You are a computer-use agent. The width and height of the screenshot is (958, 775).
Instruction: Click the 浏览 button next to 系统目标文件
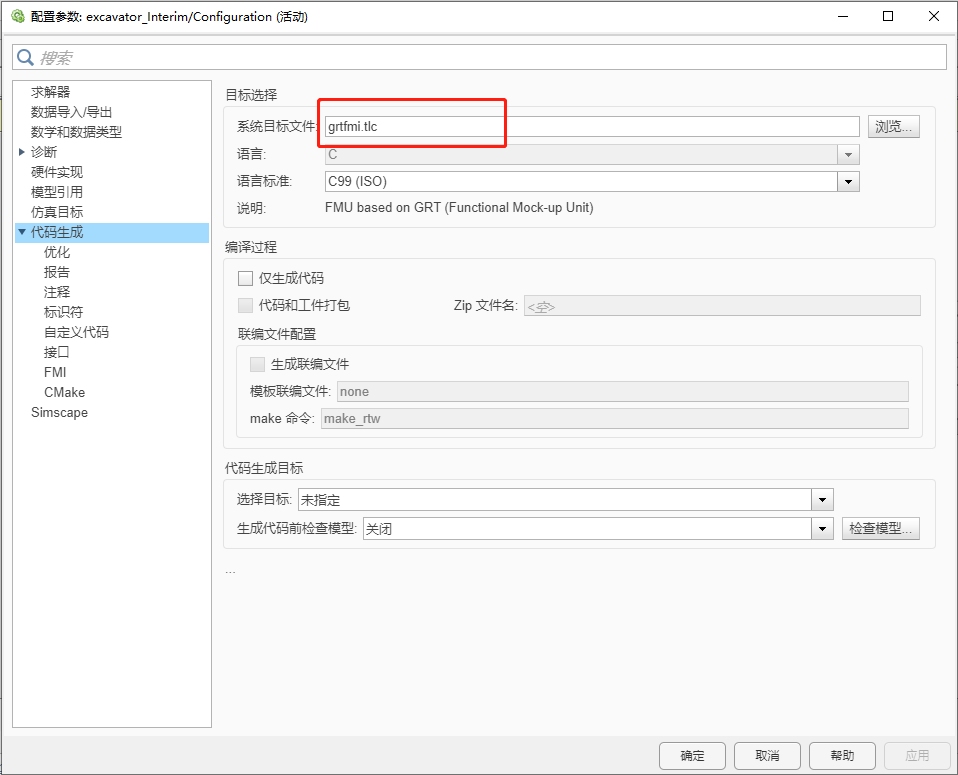[x=893, y=126]
